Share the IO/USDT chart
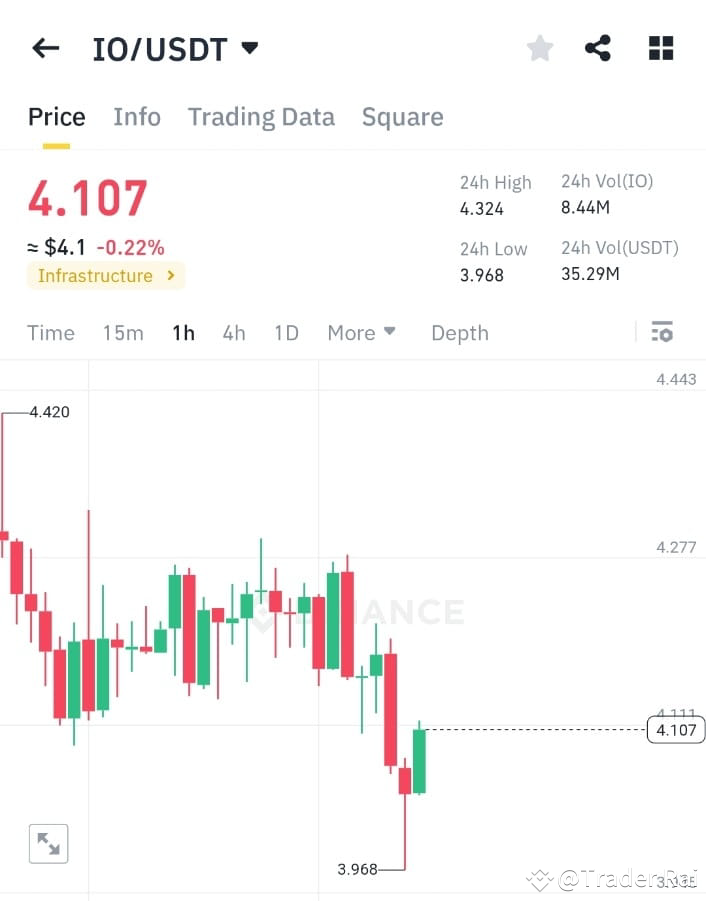 point(598,46)
